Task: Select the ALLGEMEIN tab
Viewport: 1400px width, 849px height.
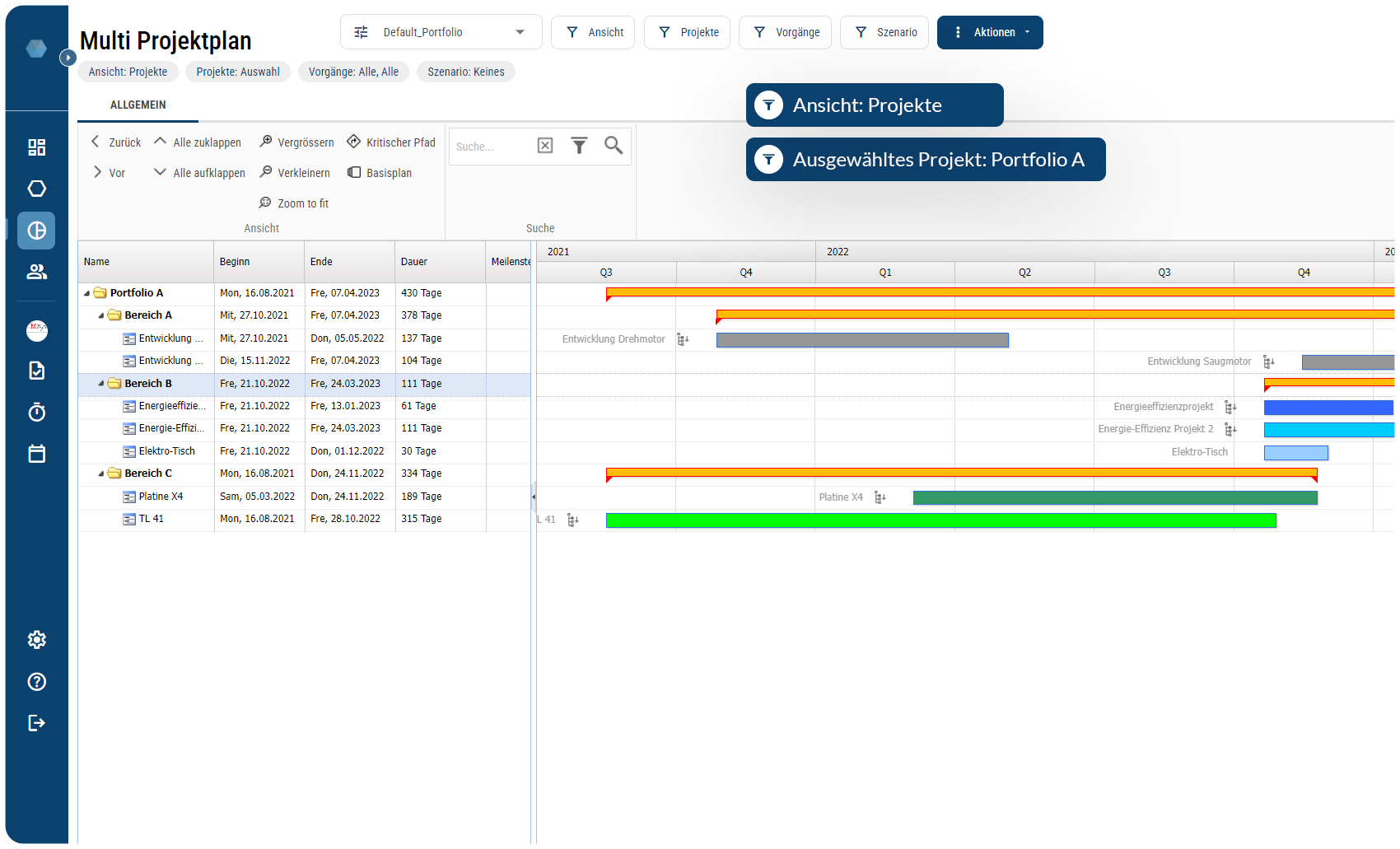Action: (x=138, y=105)
